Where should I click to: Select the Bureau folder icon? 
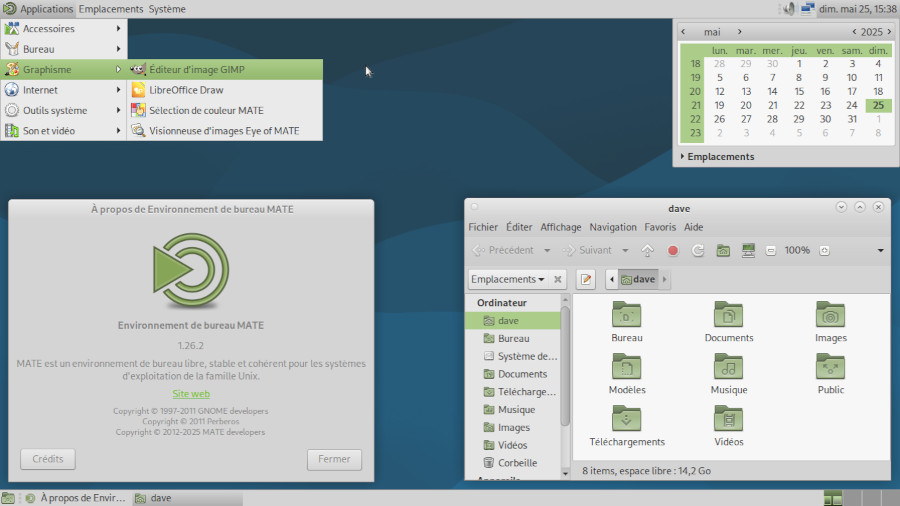[x=627, y=315]
